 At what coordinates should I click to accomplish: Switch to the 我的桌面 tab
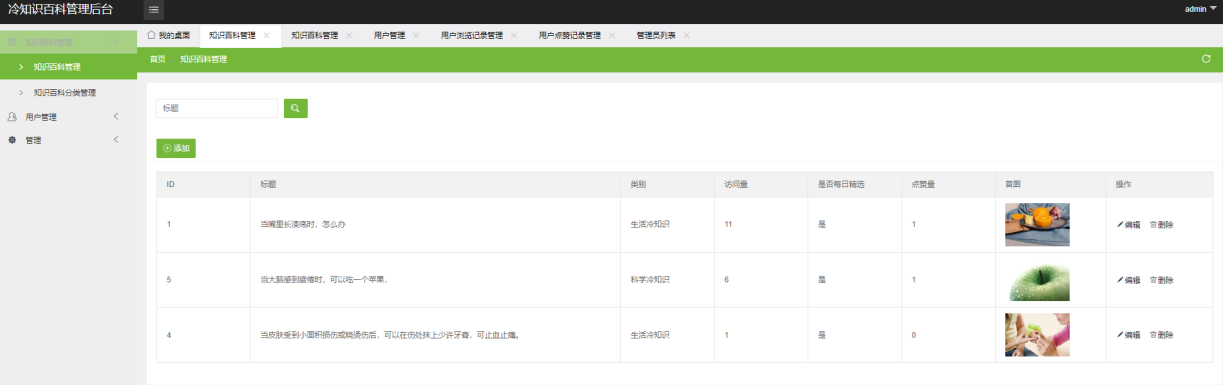click(168, 36)
